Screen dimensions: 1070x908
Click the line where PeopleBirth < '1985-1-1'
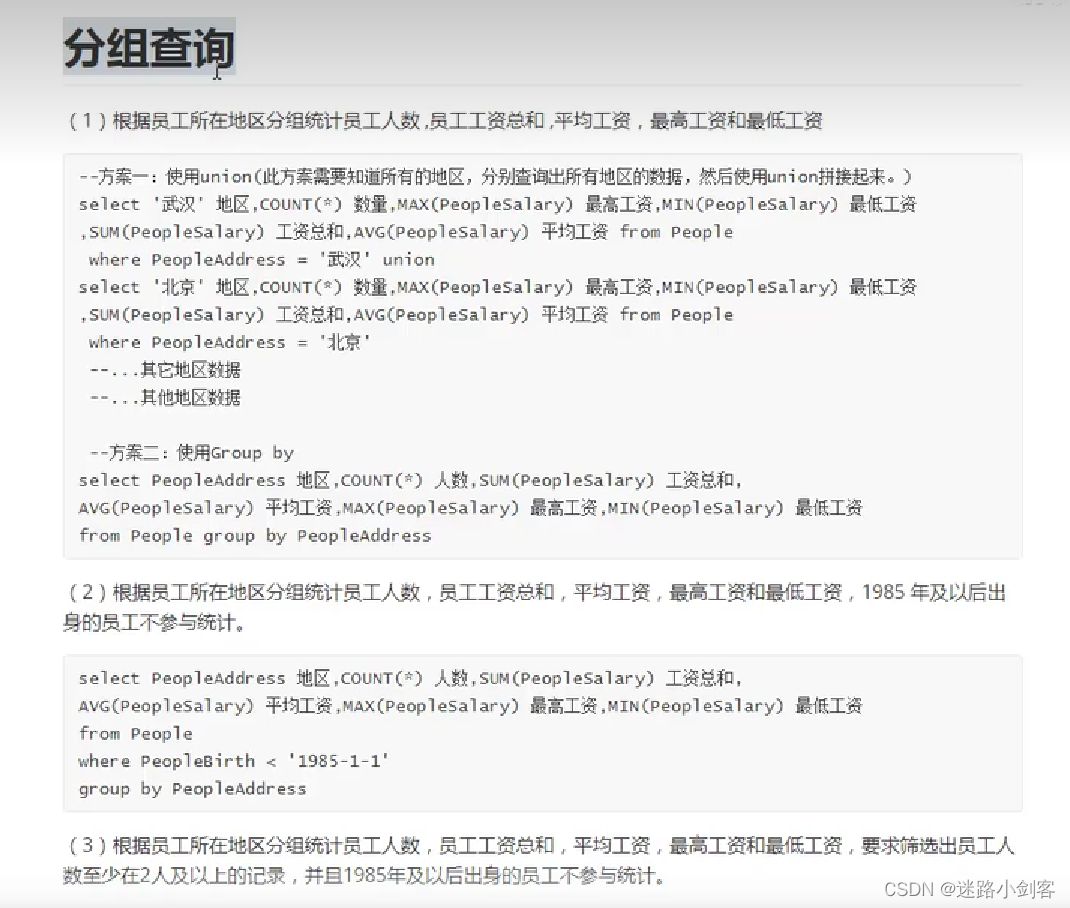(x=232, y=761)
